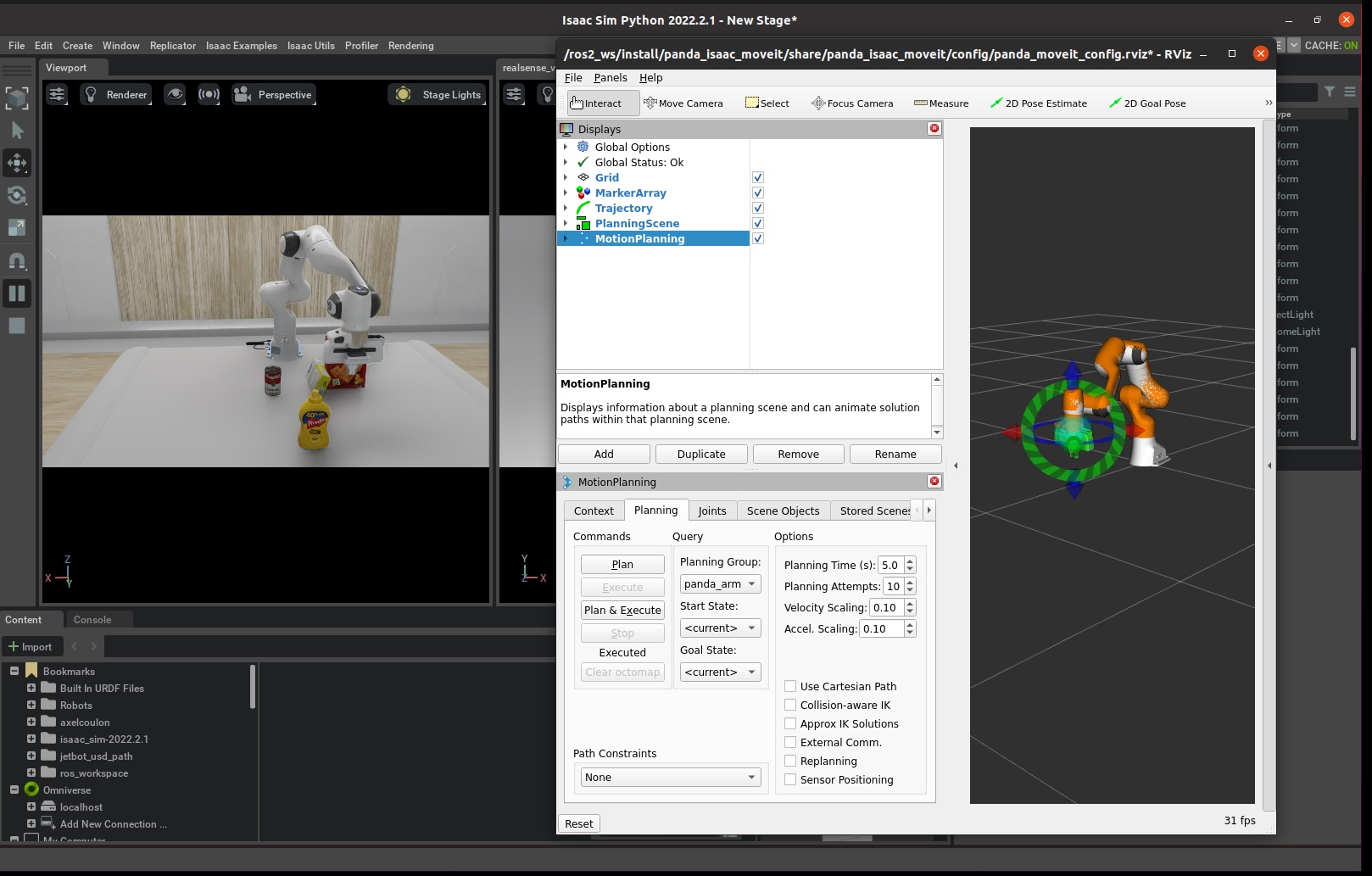The image size is (1372, 876).
Task: Open the Planning Group panda_arm dropdown
Action: point(720,584)
